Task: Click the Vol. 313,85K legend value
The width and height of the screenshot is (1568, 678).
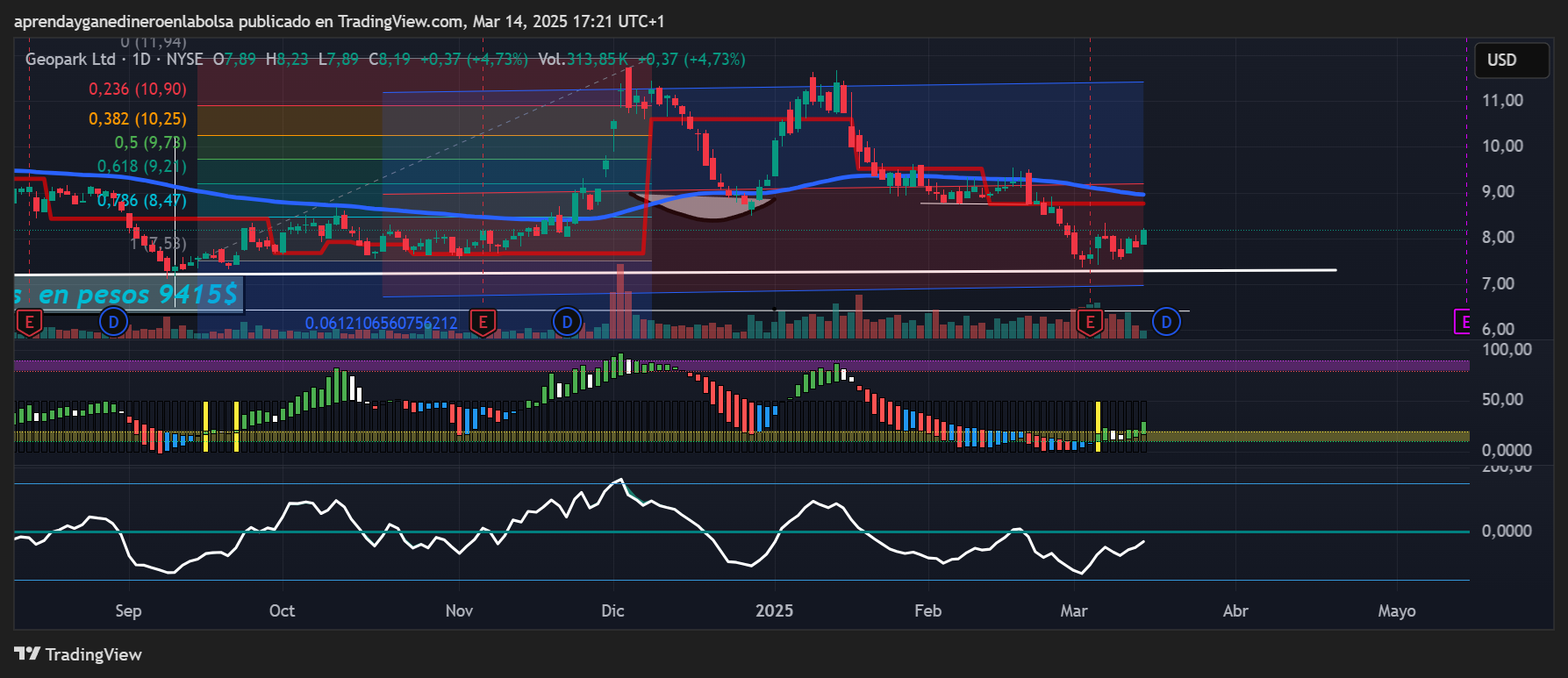Action: tap(583, 60)
